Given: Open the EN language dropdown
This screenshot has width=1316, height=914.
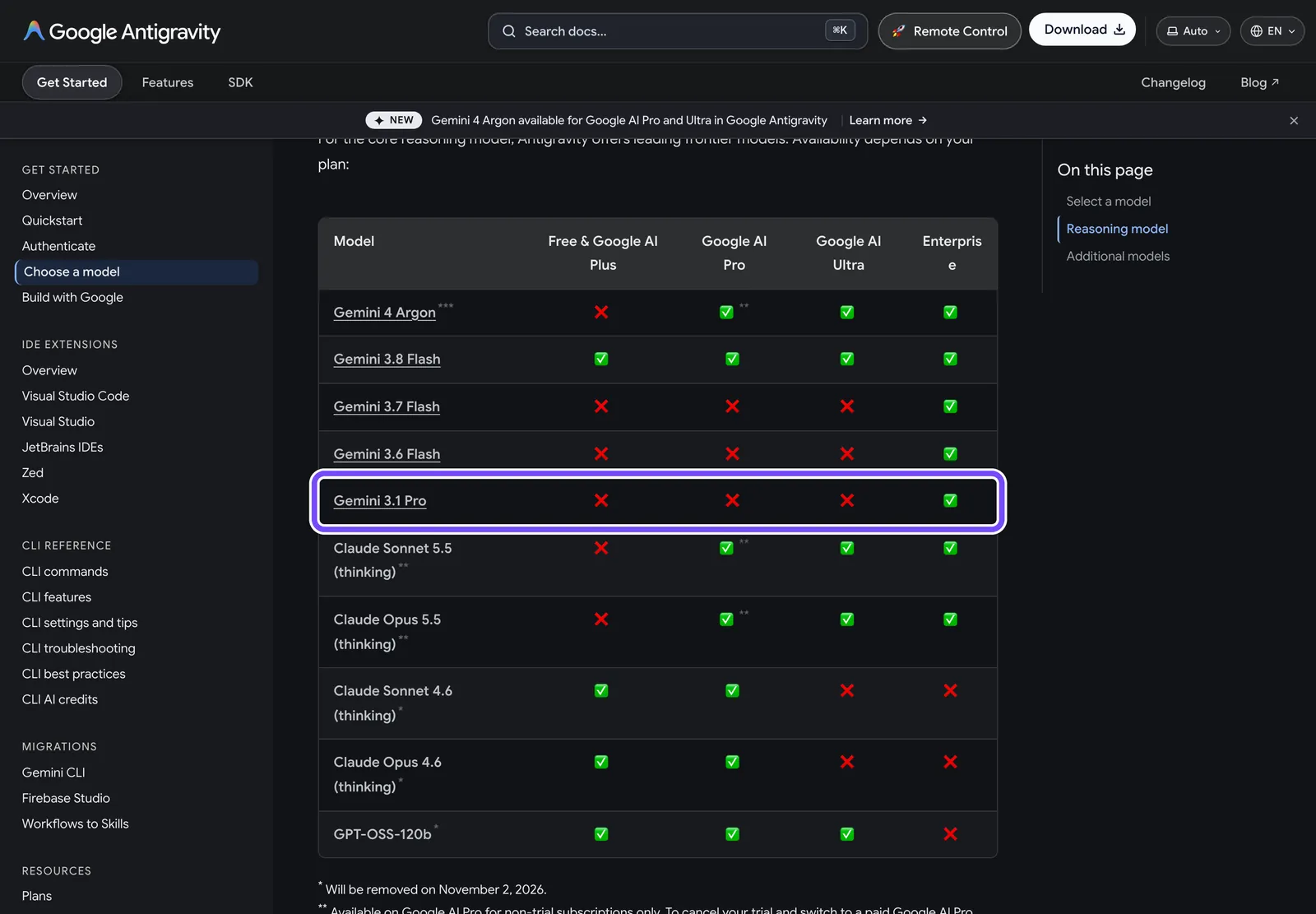Looking at the screenshot, I should (1272, 31).
